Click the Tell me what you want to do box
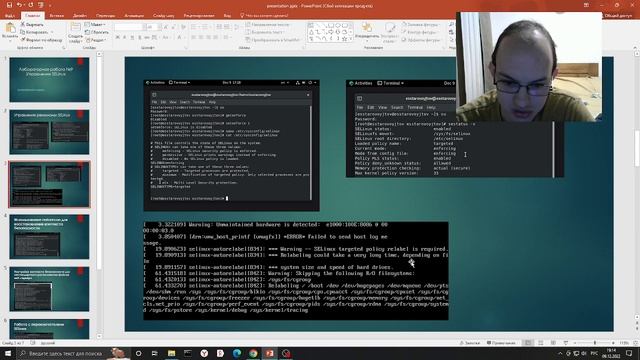The image size is (640, 360). (x=264, y=16)
